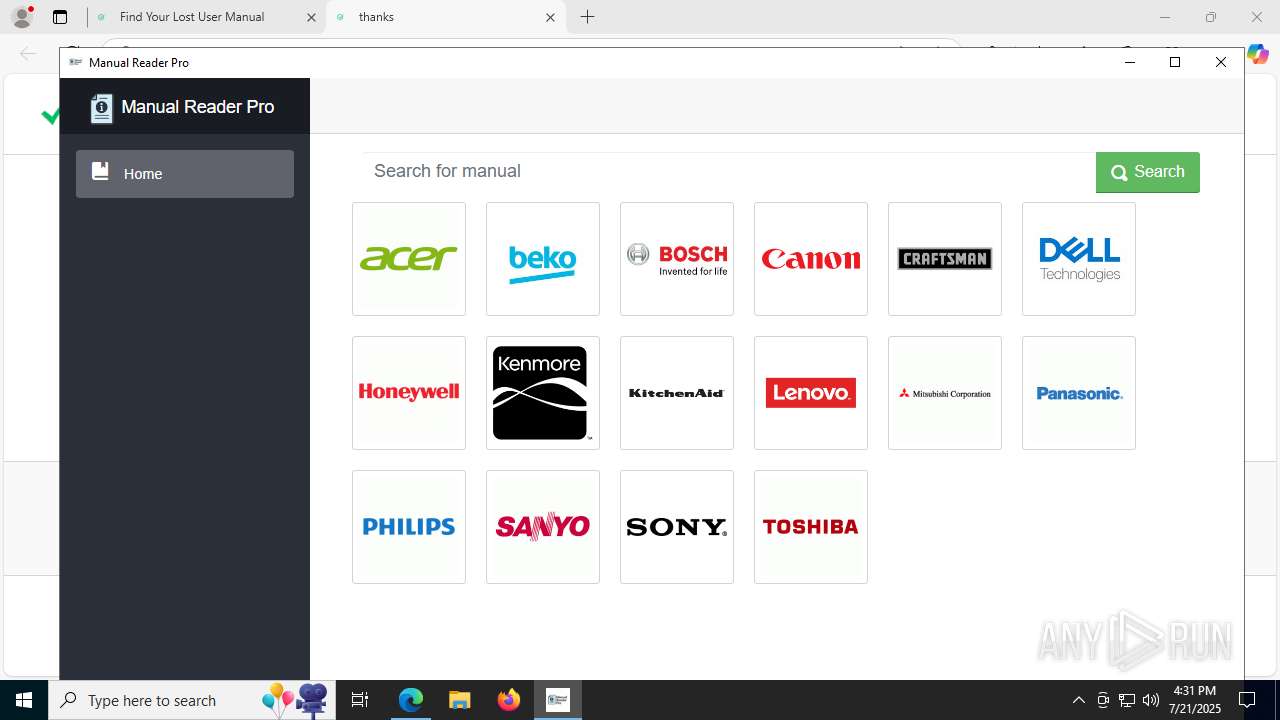The width and height of the screenshot is (1280, 720).
Task: Open browser tab actions menu icon
Action: point(60,17)
